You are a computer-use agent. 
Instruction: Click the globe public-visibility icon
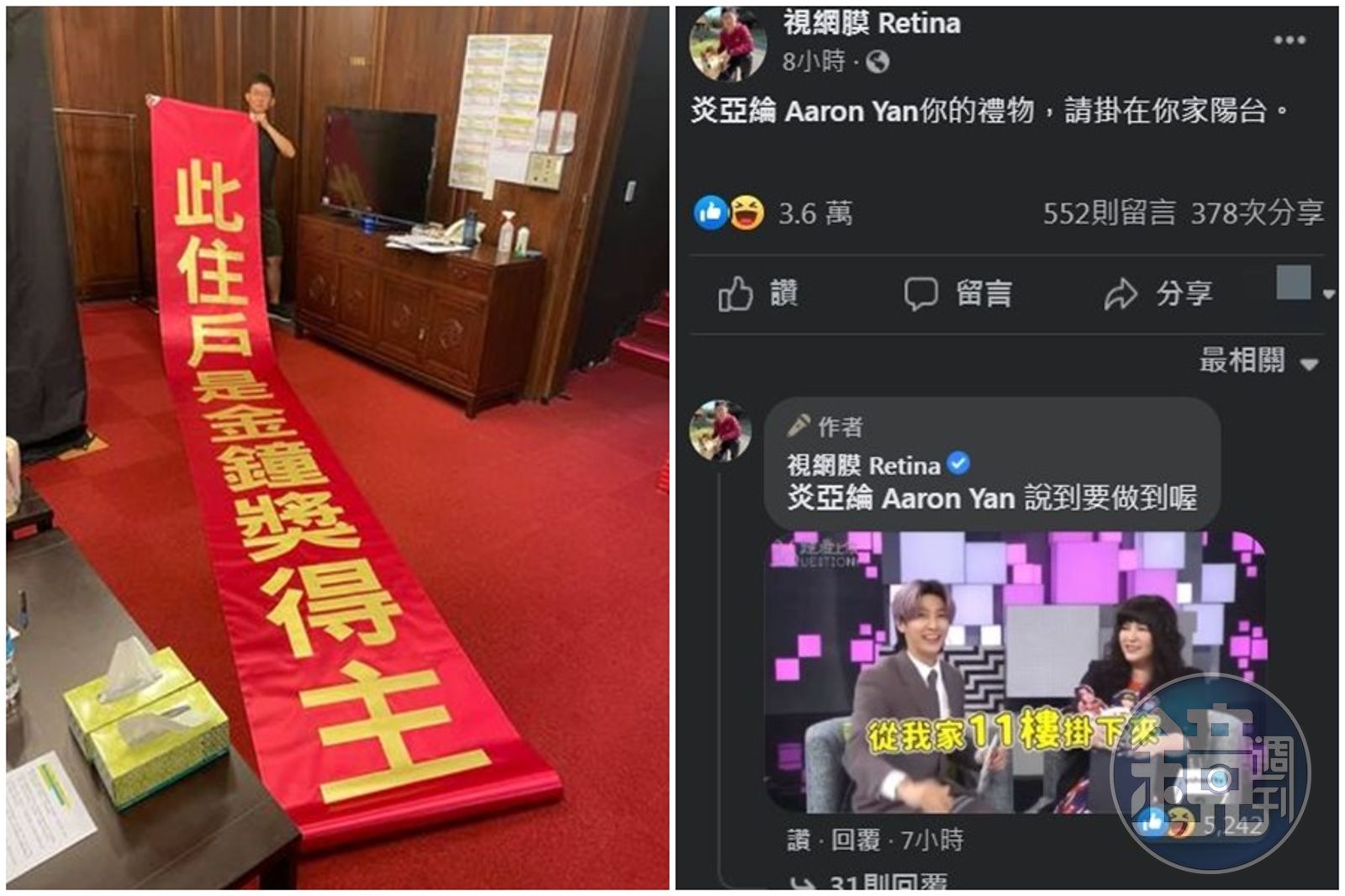(x=877, y=61)
